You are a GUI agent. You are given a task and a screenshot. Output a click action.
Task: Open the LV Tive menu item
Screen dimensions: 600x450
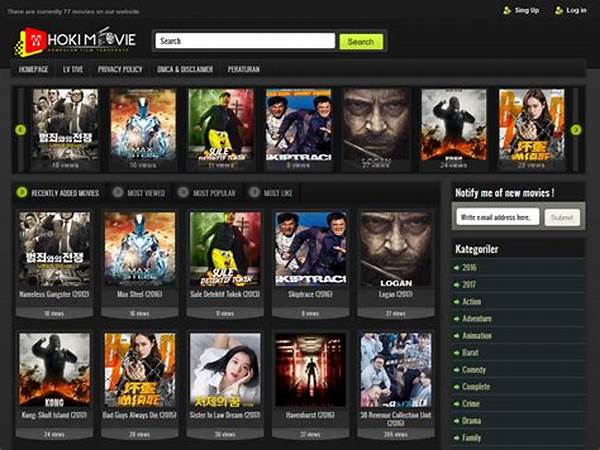pyautogui.click(x=73, y=69)
